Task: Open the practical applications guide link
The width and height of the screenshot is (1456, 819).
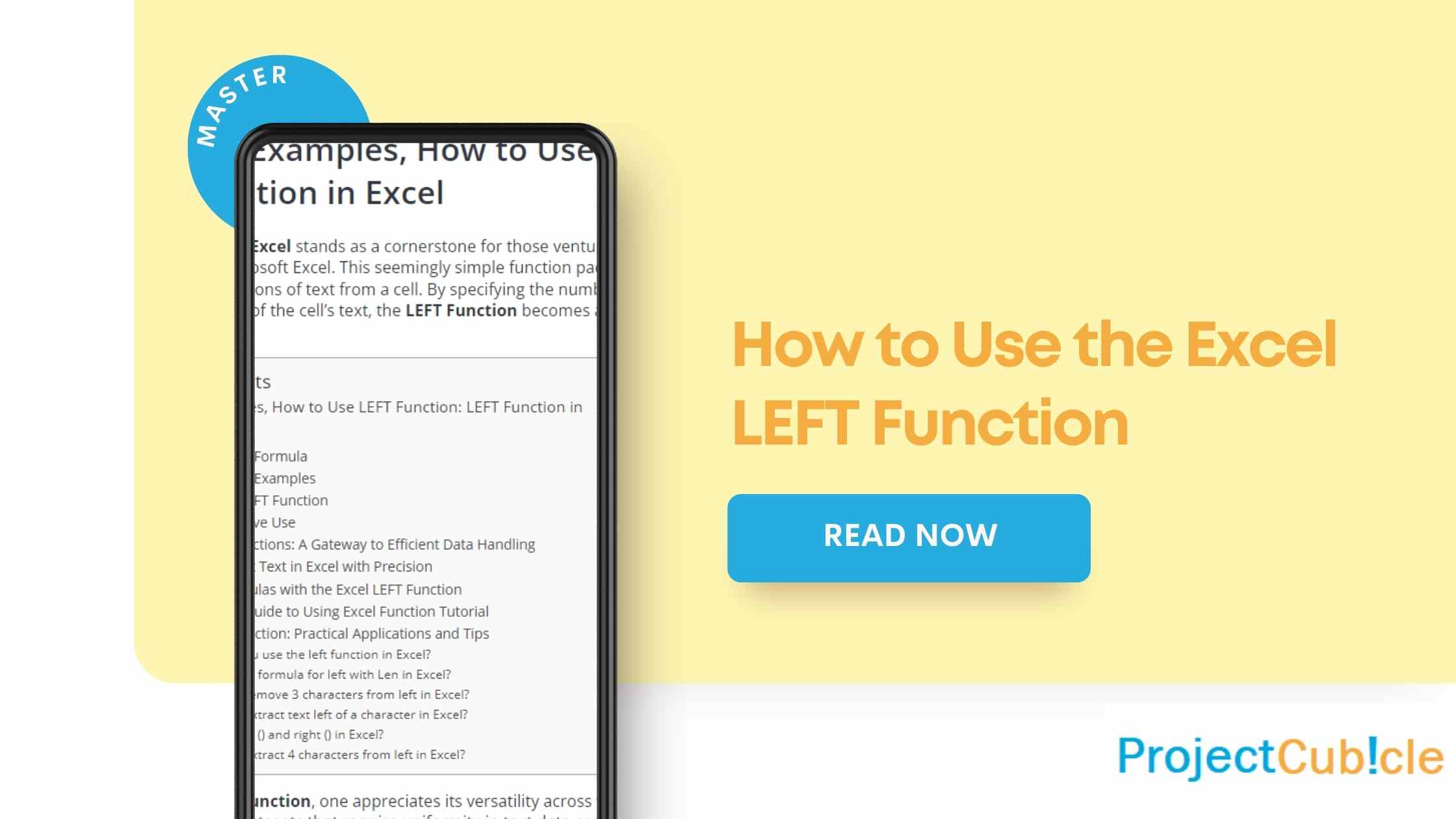Action: point(370,633)
